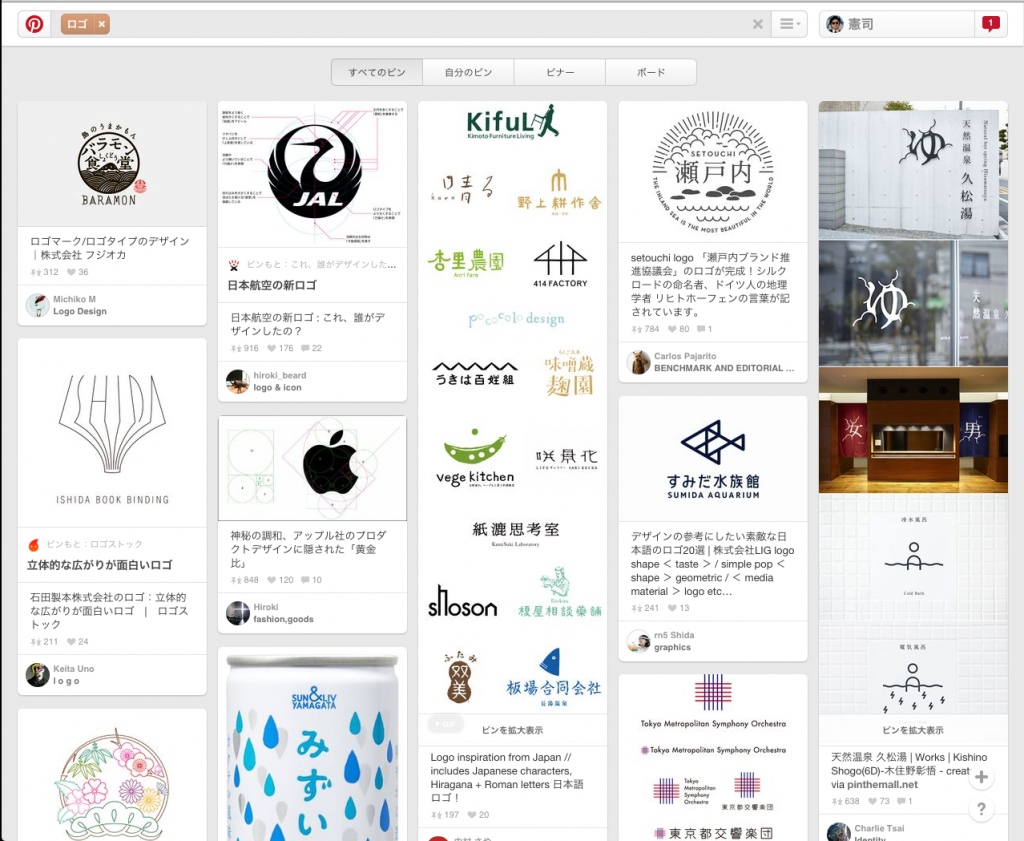
Task: Click the Hiroki fashion,goods avatar
Action: tap(238, 613)
